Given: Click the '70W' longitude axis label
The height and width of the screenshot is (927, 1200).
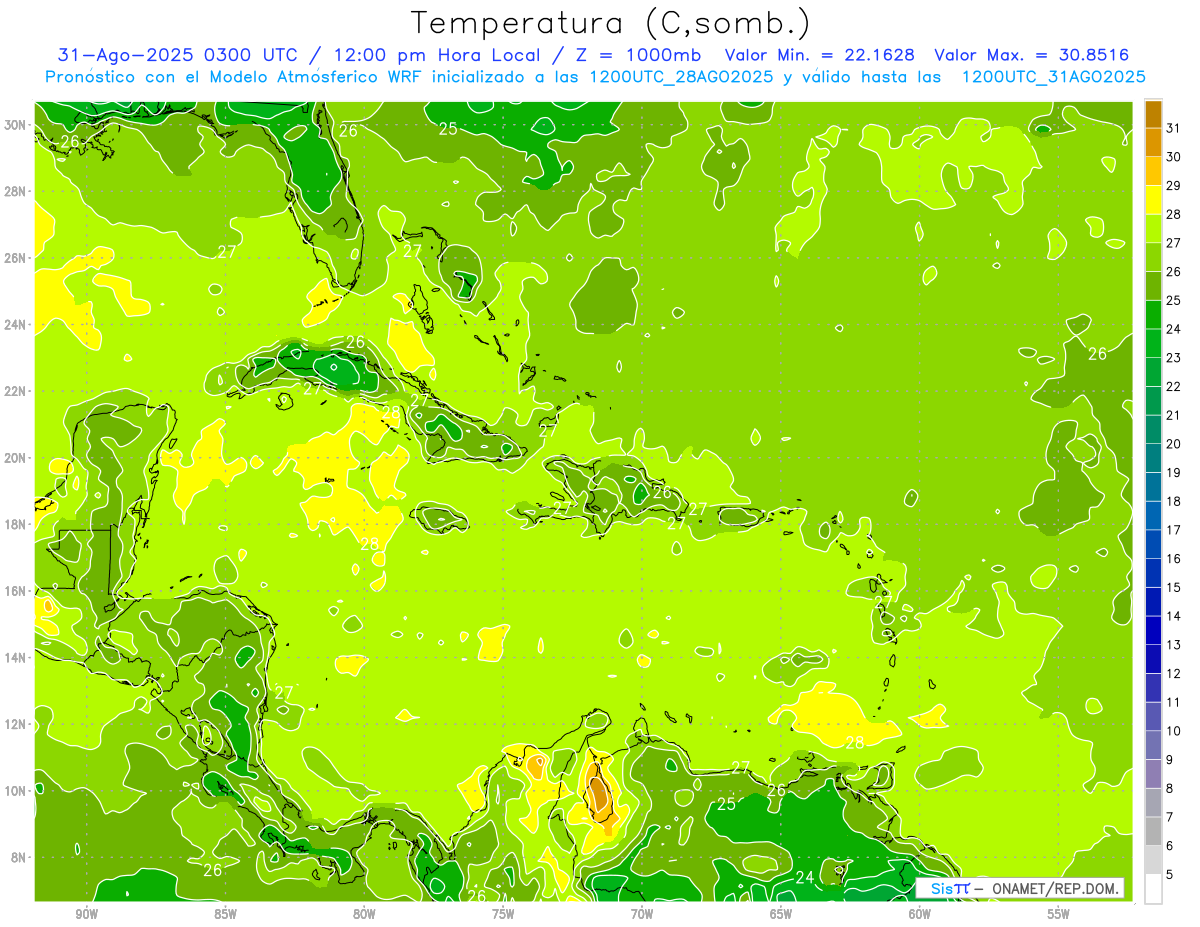Looking at the screenshot, I should [642, 915].
